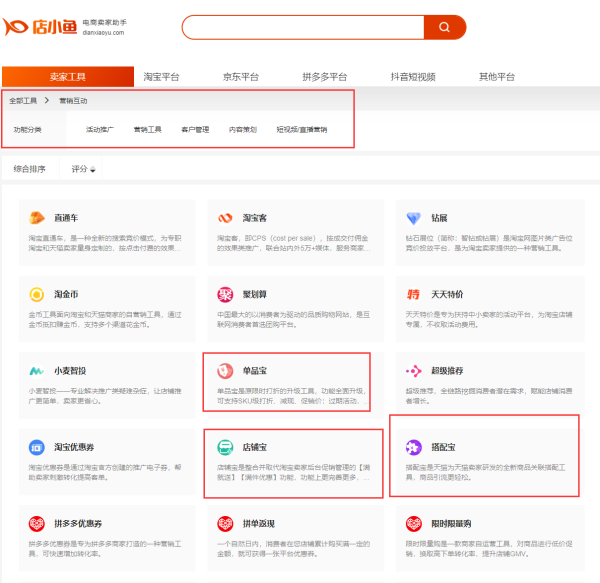Open the 拼多多优惠券 title

tap(78, 524)
